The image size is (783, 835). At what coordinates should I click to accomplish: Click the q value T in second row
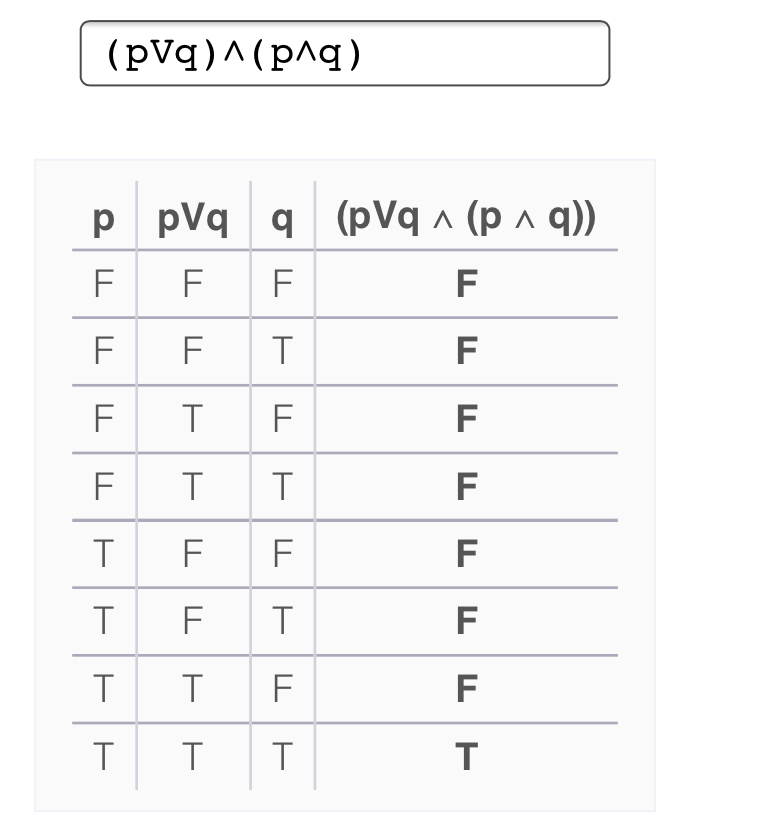282,352
